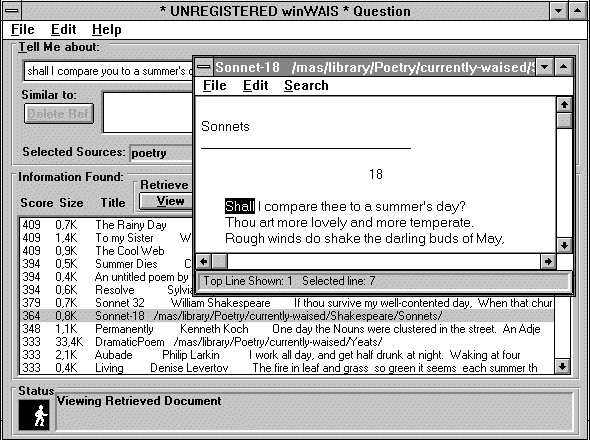Select Aubade by Philip Larkin row

[287, 355]
